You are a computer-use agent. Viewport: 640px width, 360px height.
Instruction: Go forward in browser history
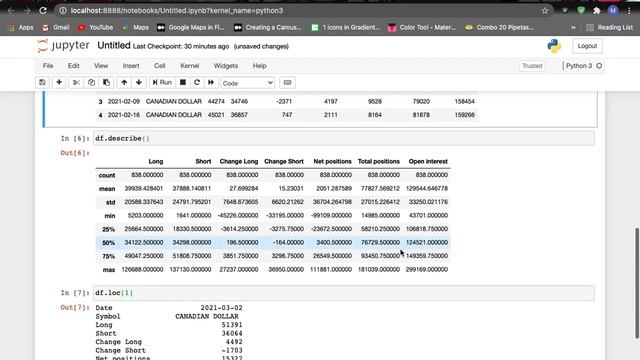pyautogui.click(x=27, y=11)
